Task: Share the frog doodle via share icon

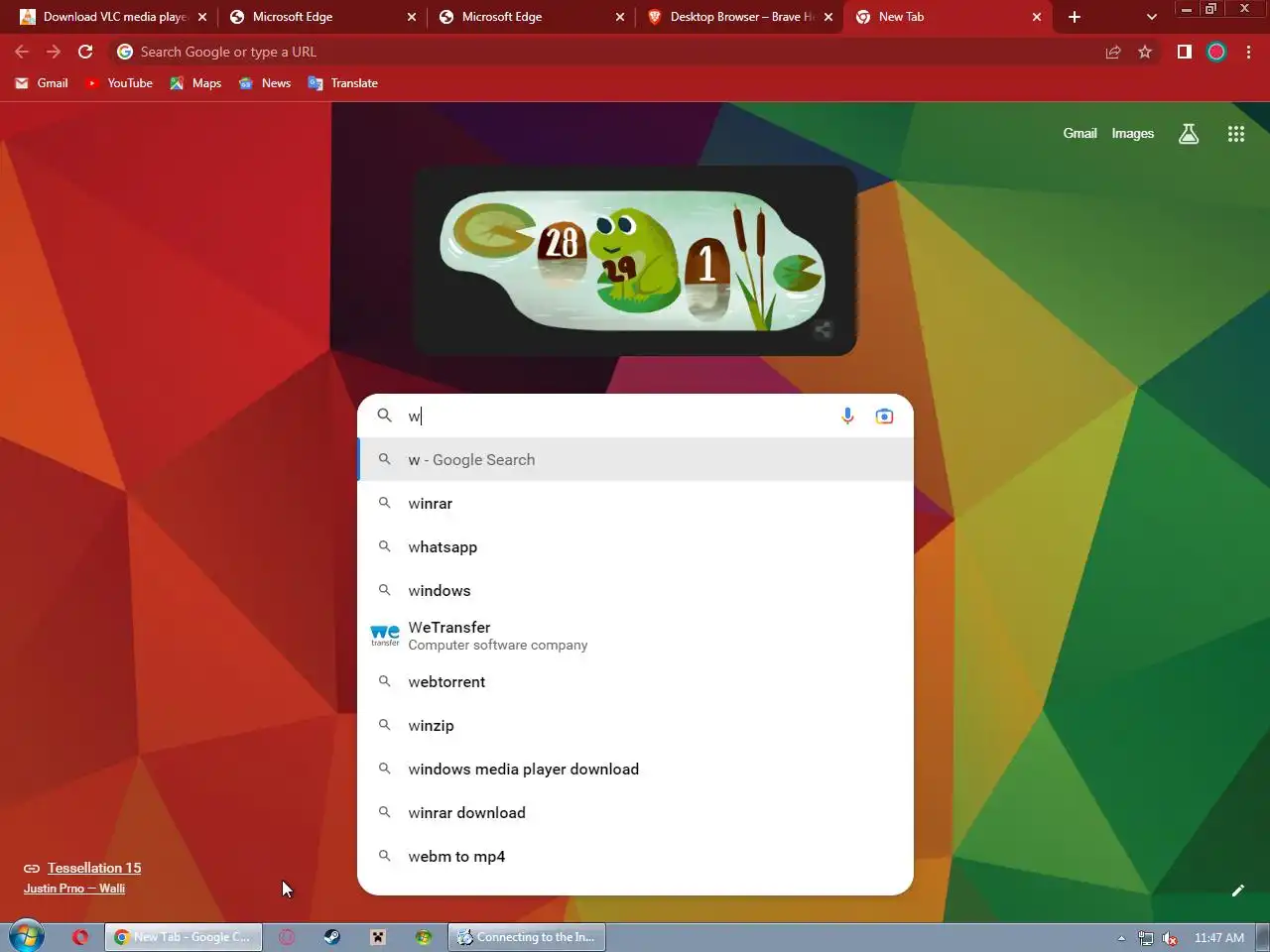Action: click(x=823, y=330)
